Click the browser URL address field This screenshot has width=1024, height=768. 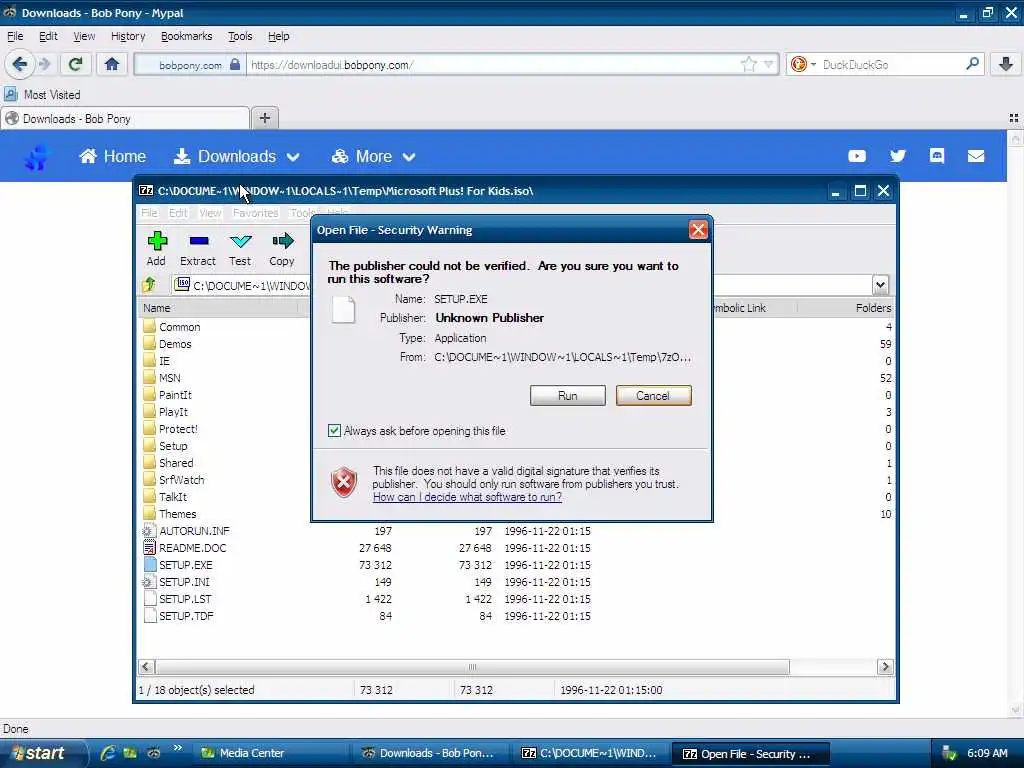(493, 64)
